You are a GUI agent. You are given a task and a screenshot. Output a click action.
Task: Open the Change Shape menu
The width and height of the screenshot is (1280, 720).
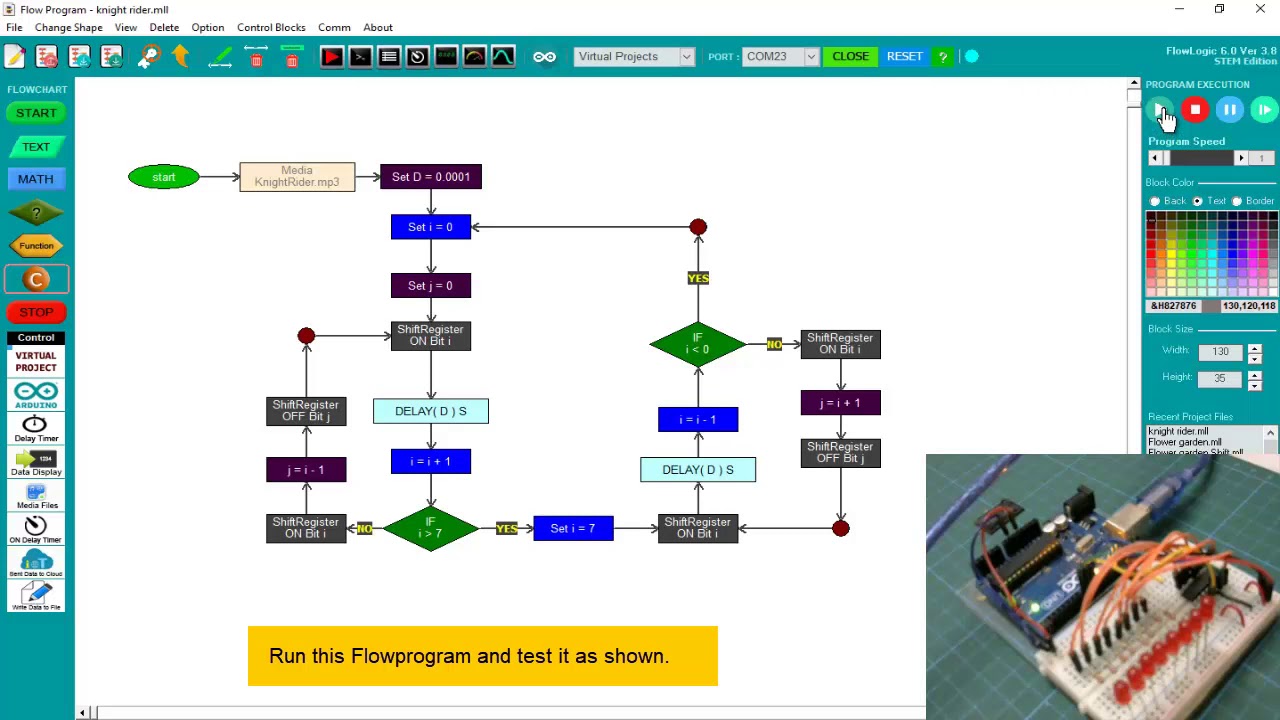click(68, 27)
